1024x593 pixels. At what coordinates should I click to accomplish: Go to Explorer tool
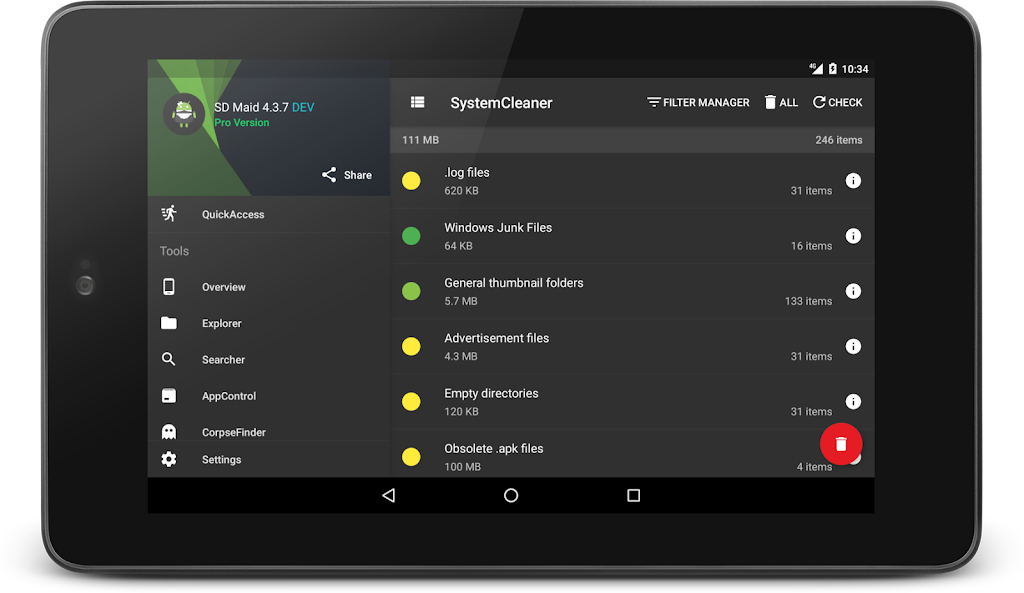point(222,323)
